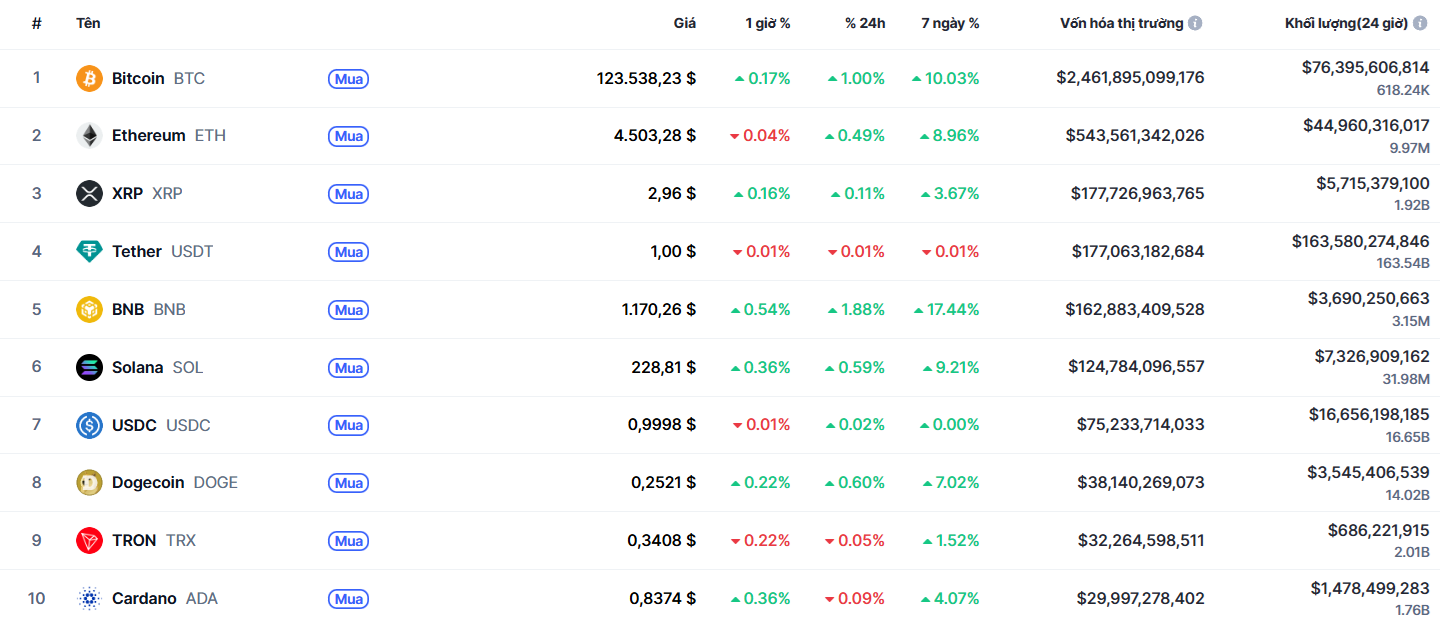The height and width of the screenshot is (625, 1440).
Task: Sort table by Giá column header
Action: (684, 23)
